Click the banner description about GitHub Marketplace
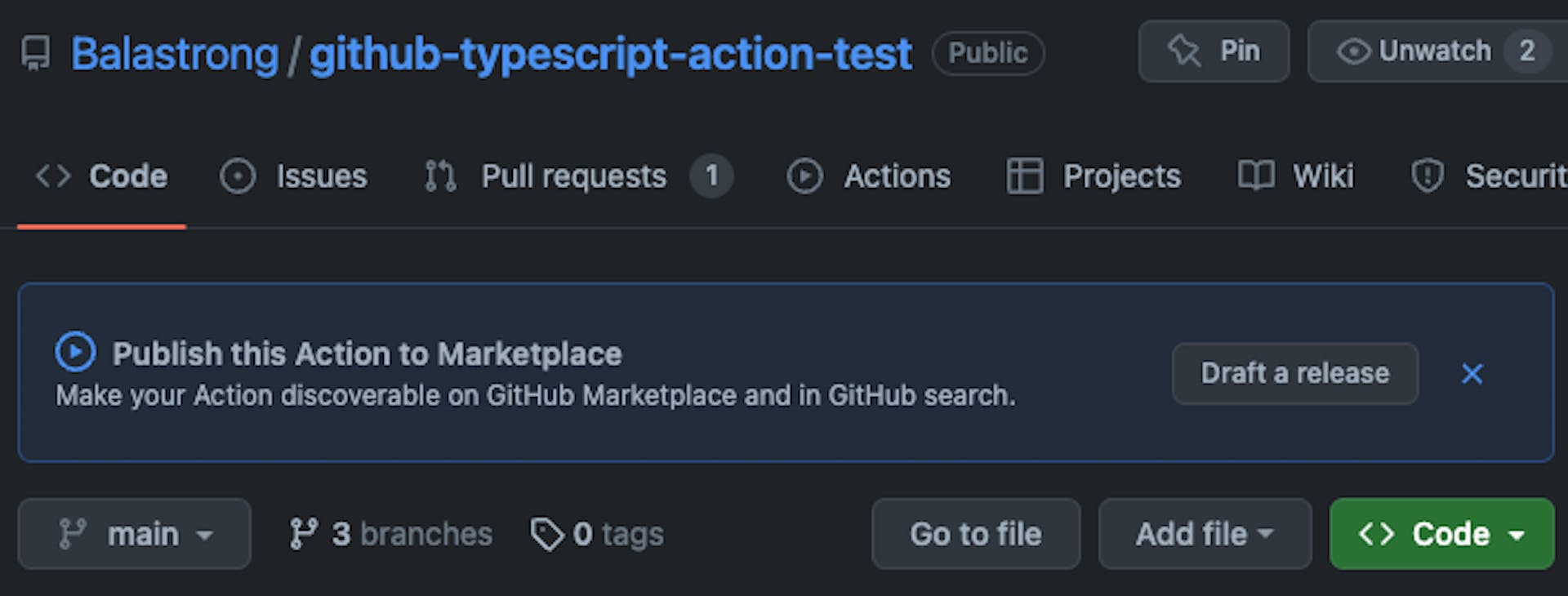The image size is (1568, 596). (x=536, y=396)
